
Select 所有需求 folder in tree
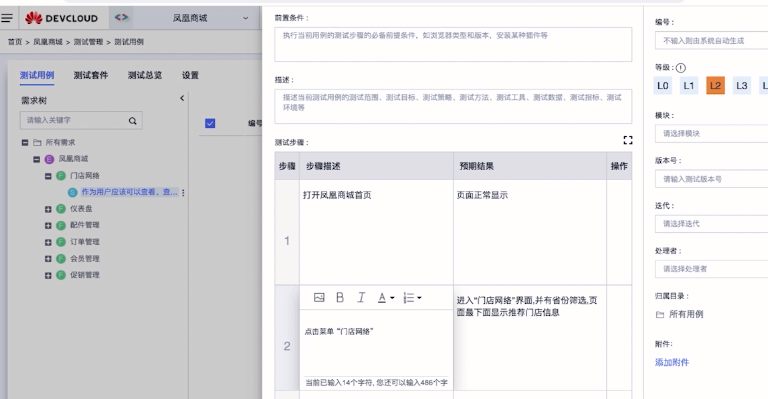pos(54,142)
